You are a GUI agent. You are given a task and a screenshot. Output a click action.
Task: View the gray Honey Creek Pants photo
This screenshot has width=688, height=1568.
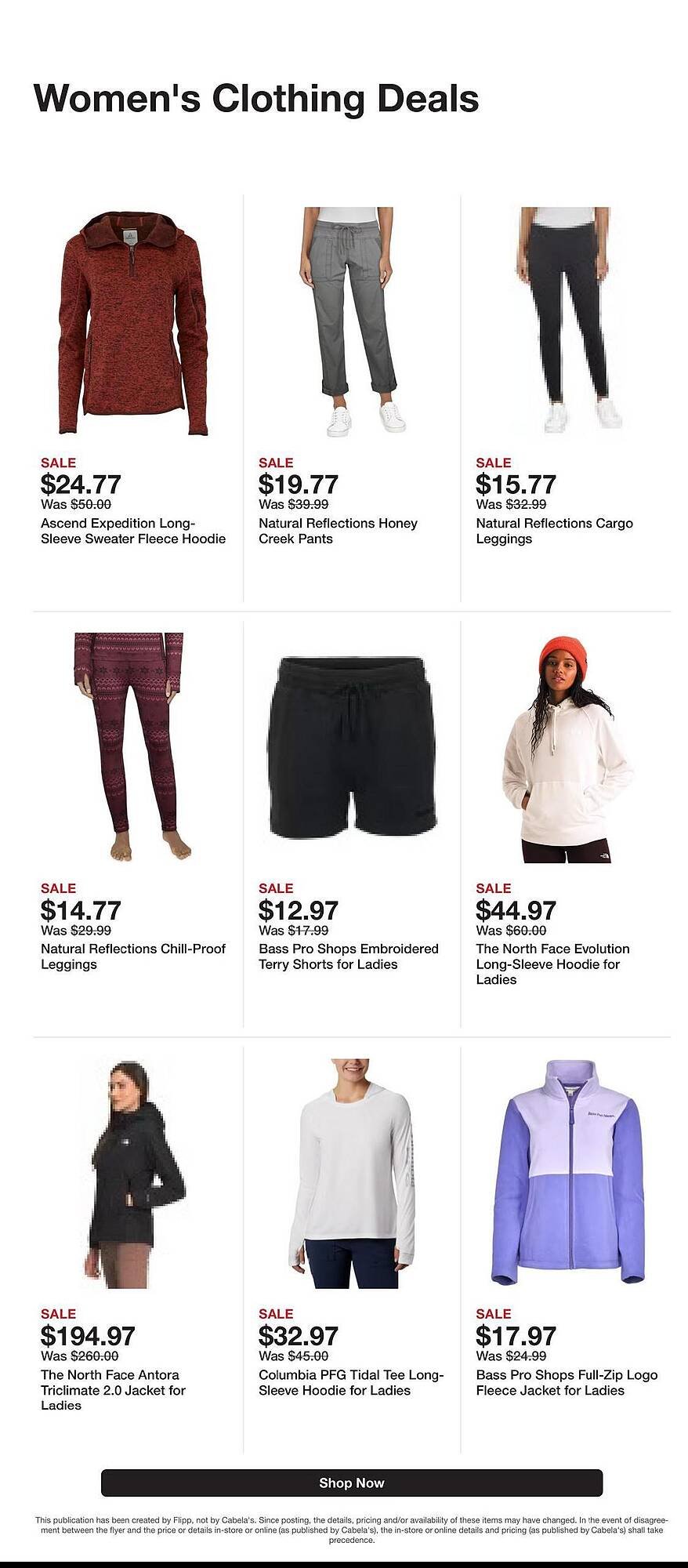point(352,321)
